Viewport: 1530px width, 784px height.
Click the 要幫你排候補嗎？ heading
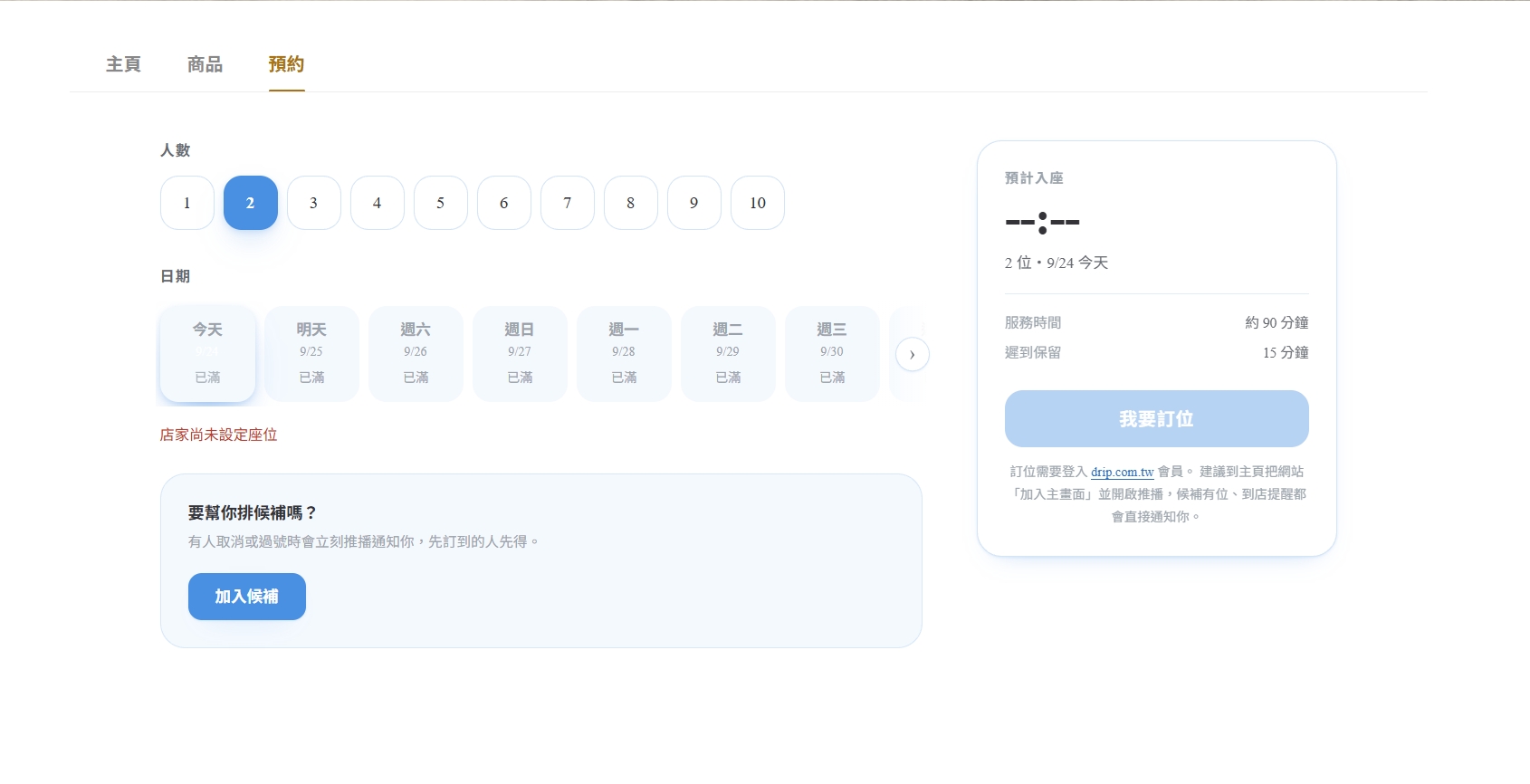pos(253,512)
